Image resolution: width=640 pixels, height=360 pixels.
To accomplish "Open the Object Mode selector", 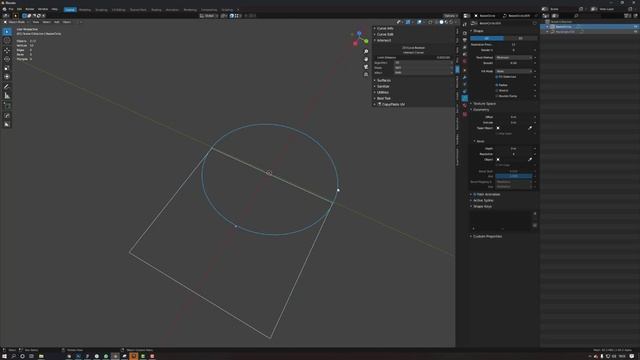I will [x=15, y=22].
